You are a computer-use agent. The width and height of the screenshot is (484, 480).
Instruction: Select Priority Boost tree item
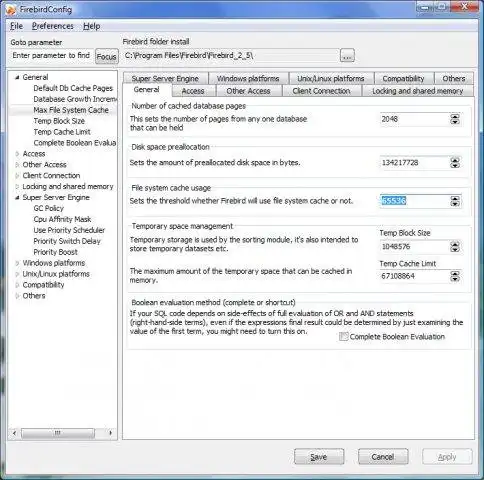(x=55, y=252)
